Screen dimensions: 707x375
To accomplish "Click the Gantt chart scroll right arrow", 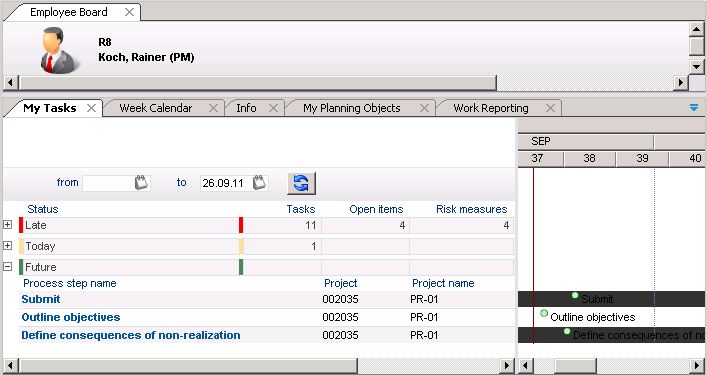I will (x=698, y=365).
